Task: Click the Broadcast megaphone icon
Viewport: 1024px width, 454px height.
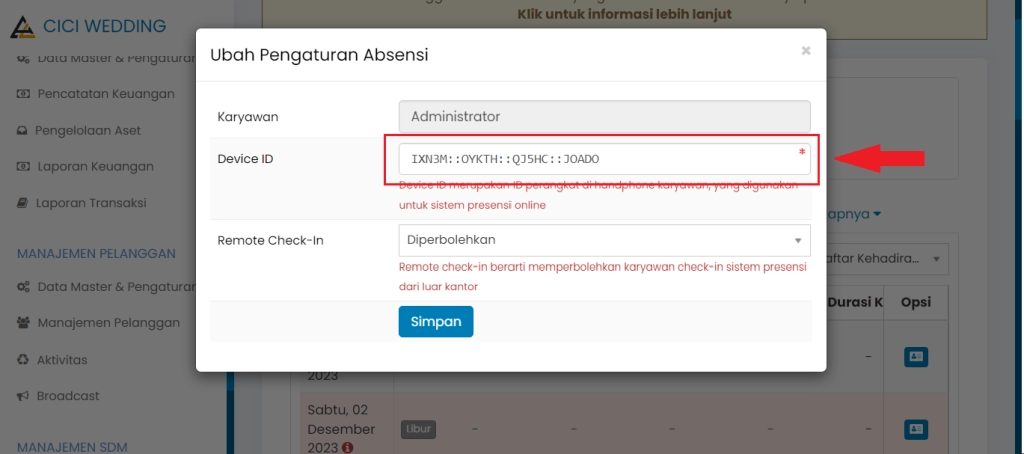Action: point(23,396)
